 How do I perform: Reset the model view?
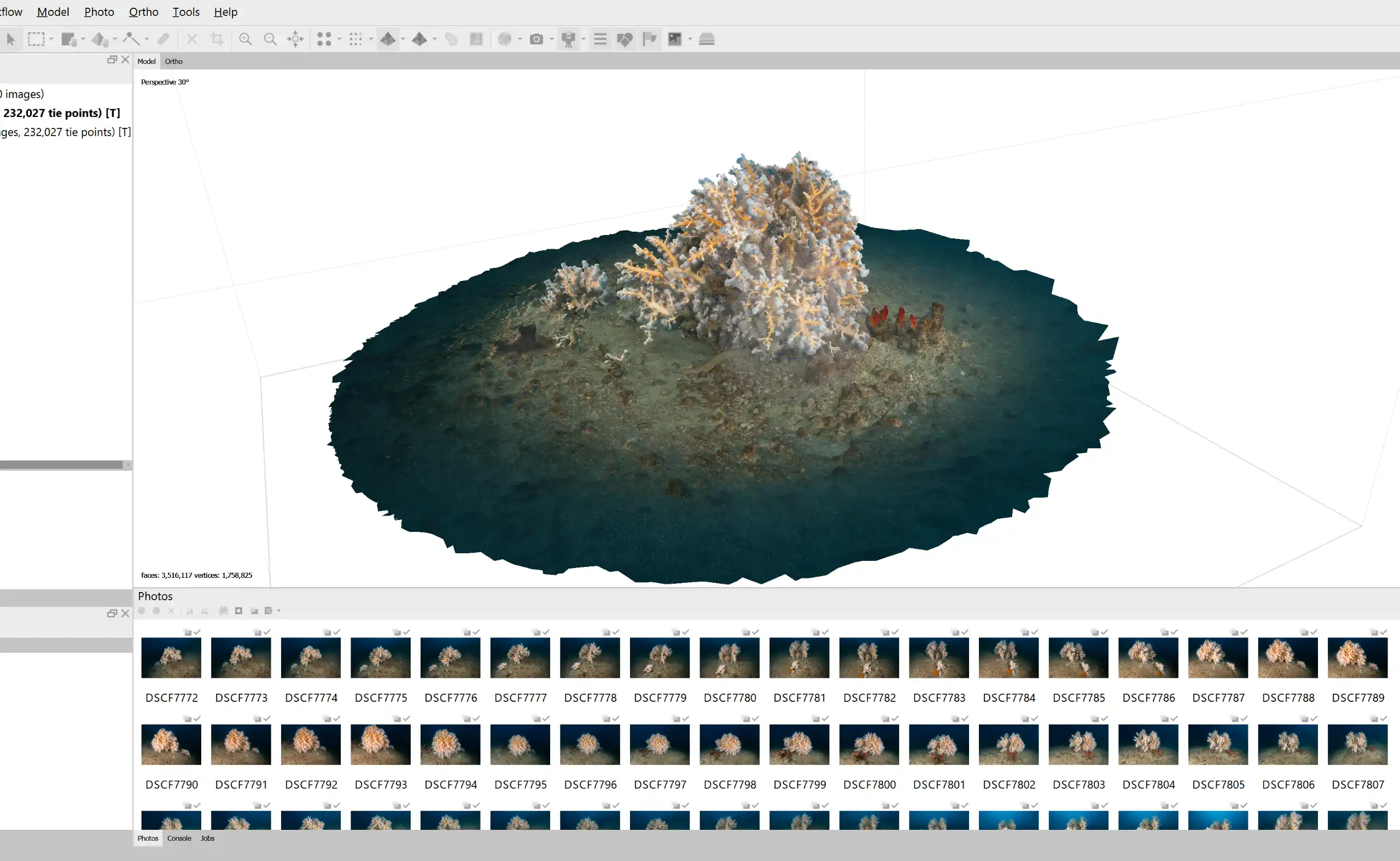295,39
